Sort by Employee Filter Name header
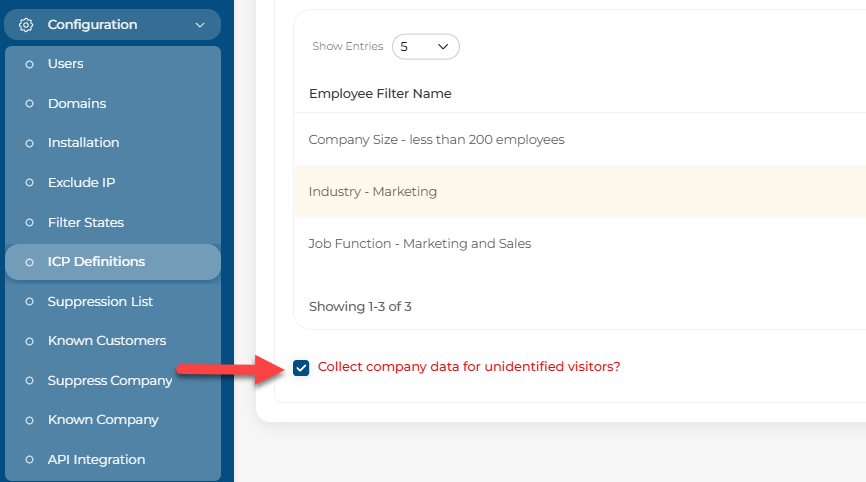The width and height of the screenshot is (866, 482). point(380,94)
